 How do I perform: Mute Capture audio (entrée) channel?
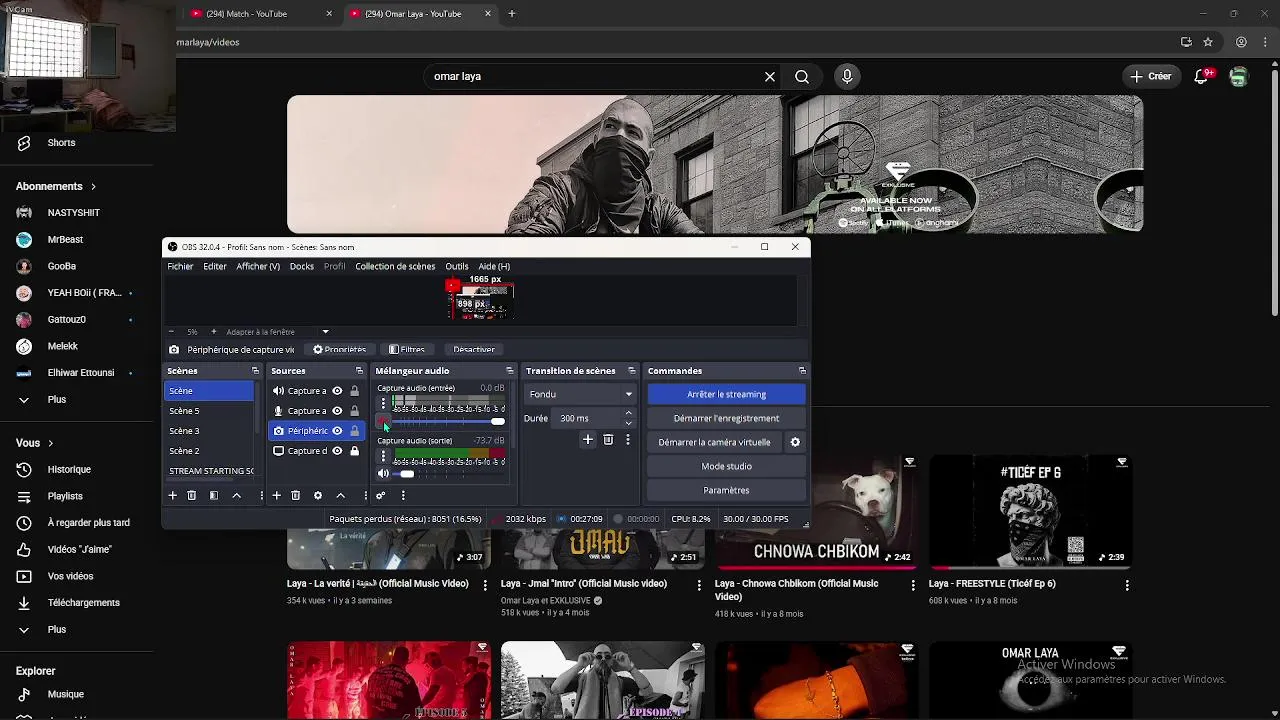tap(383, 421)
